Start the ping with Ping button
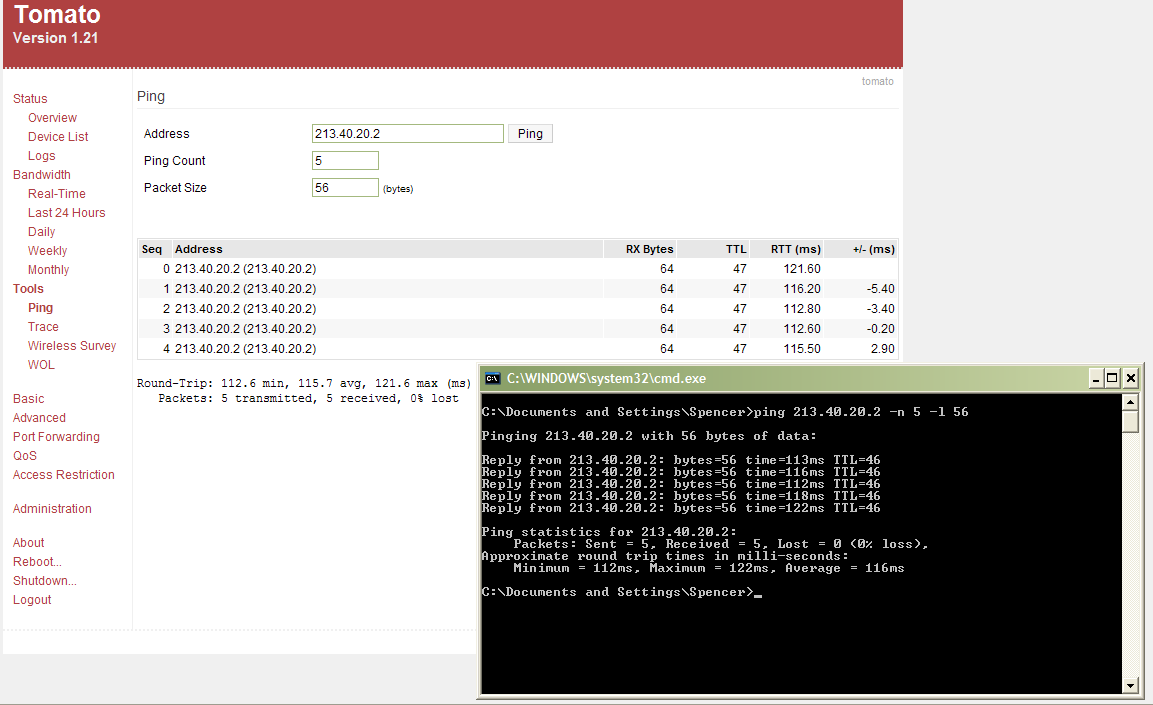This screenshot has width=1153, height=705. click(530, 134)
